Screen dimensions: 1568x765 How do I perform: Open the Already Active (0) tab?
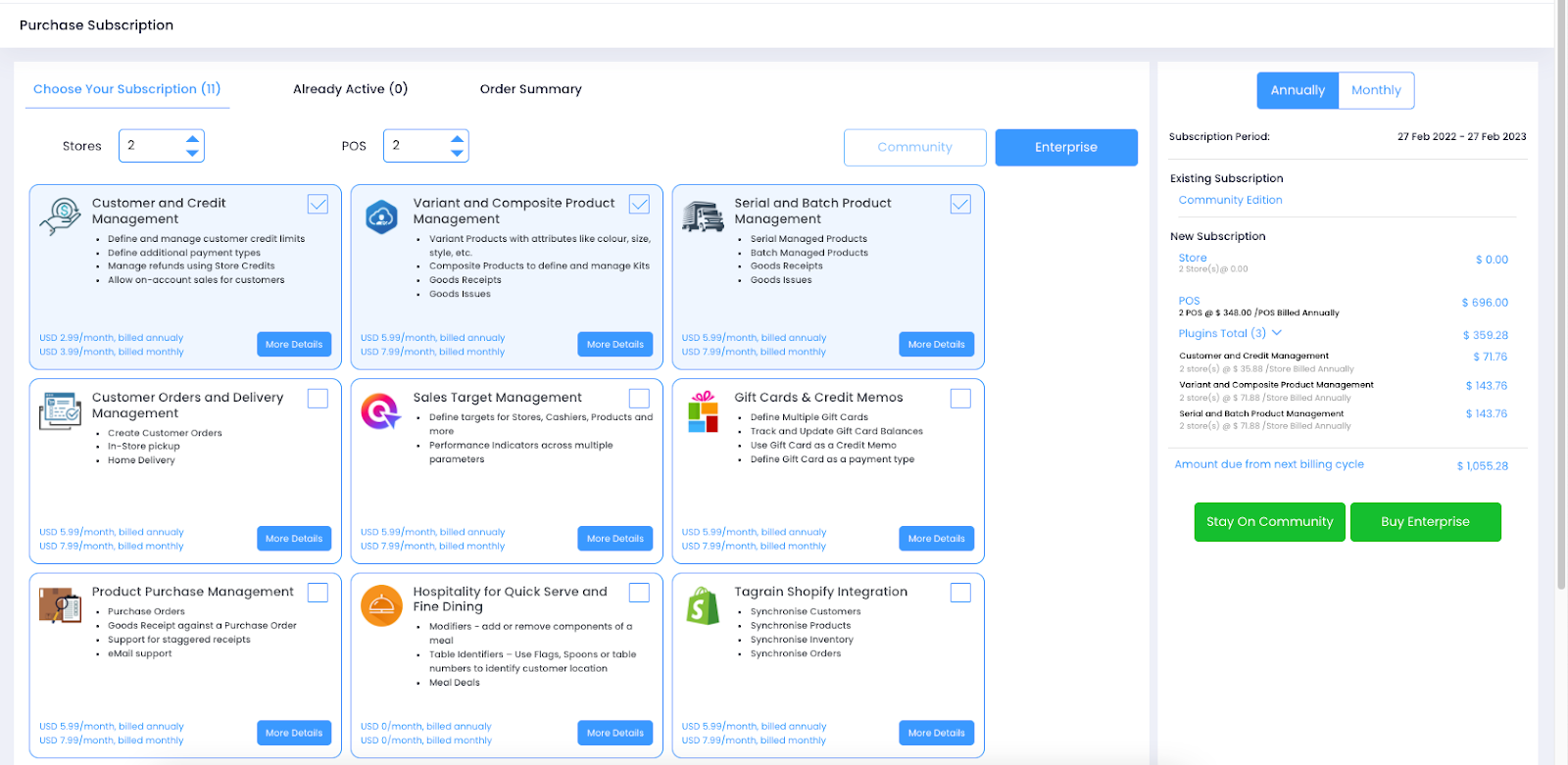point(350,89)
